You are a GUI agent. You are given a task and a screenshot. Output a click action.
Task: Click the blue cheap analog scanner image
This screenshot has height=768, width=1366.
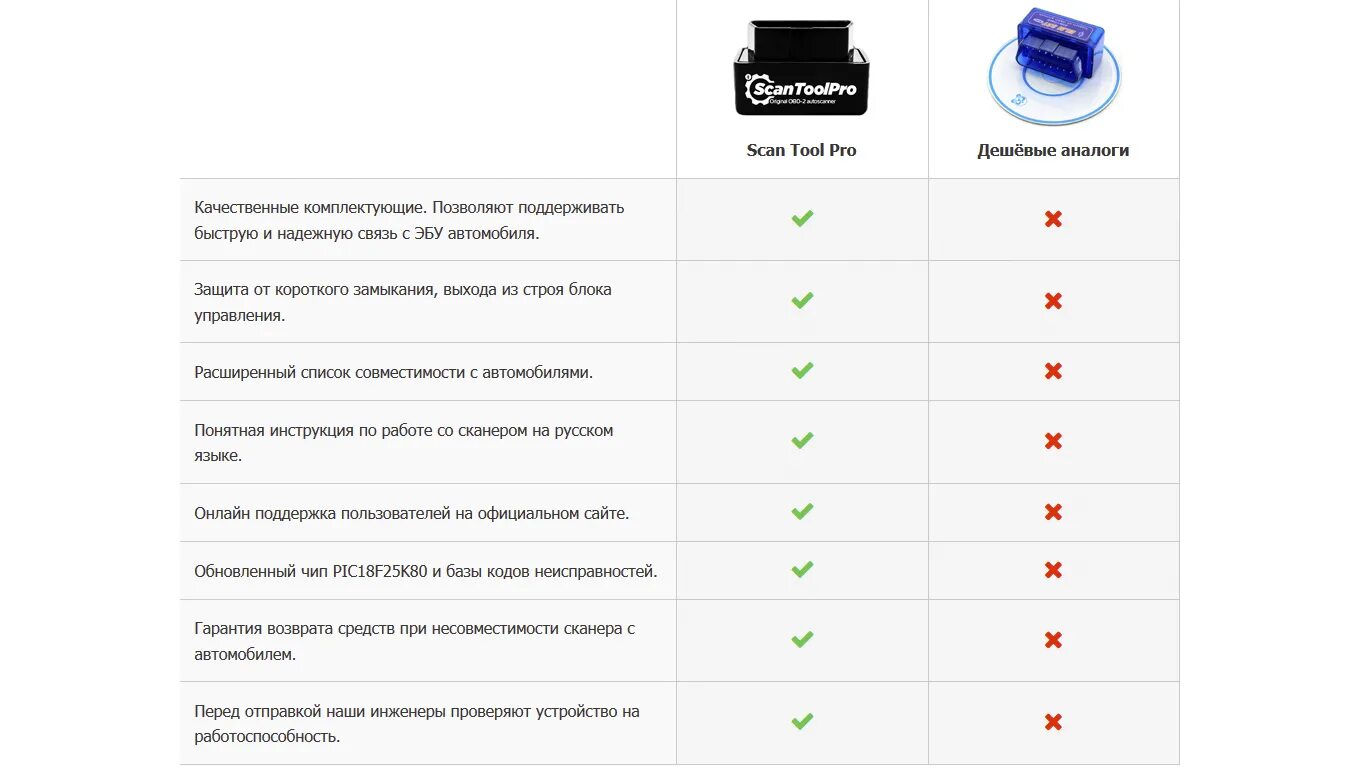(1053, 66)
